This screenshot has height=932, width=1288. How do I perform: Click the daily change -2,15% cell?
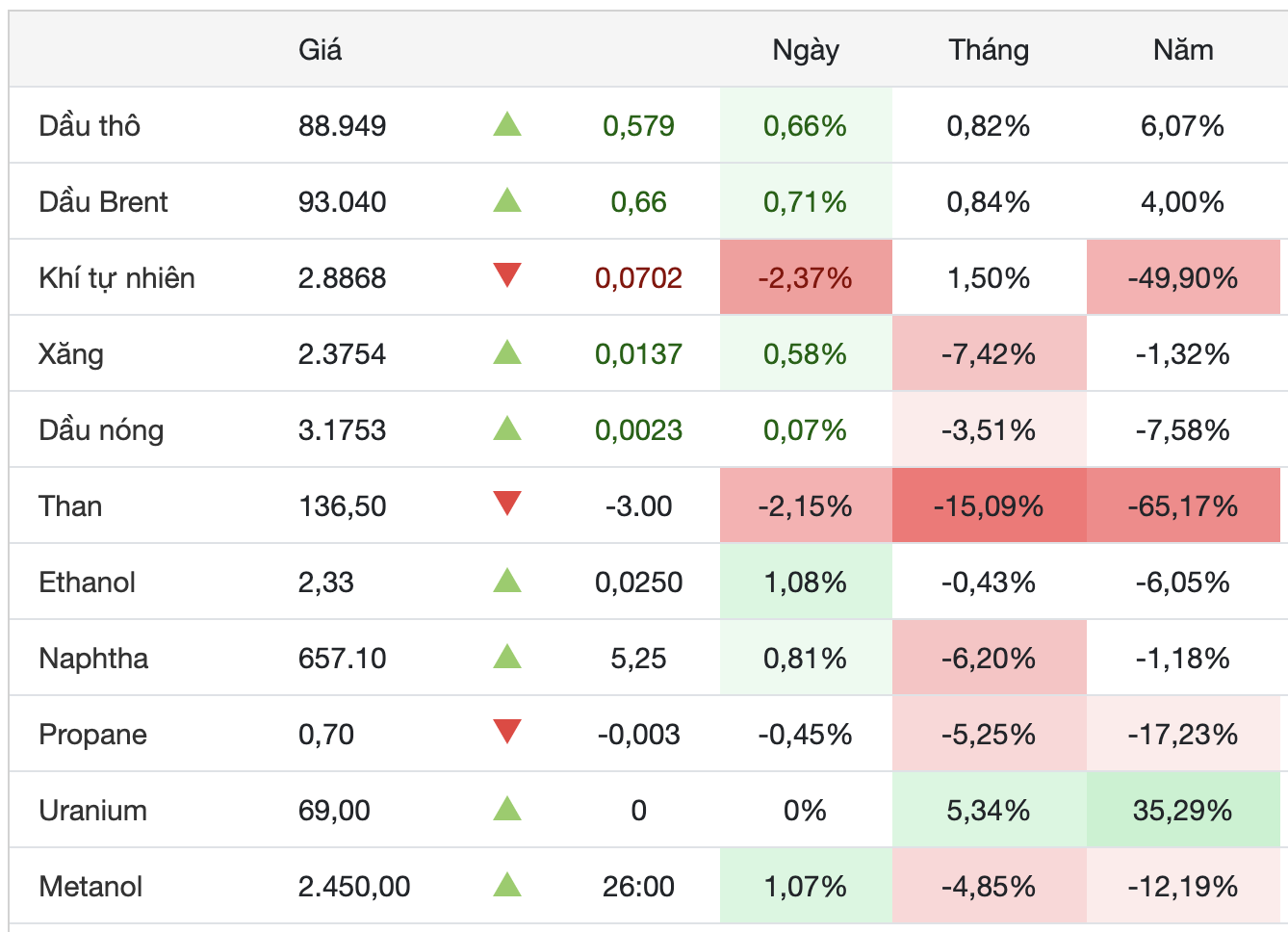(x=806, y=505)
